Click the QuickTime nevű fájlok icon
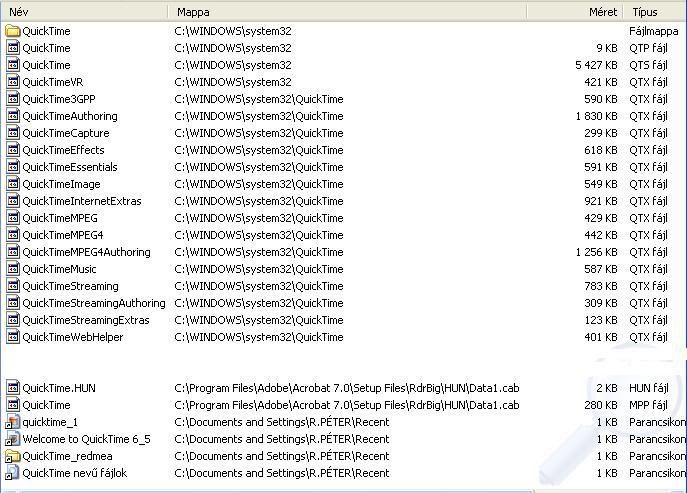This screenshot has width=687, height=493. (x=13, y=473)
